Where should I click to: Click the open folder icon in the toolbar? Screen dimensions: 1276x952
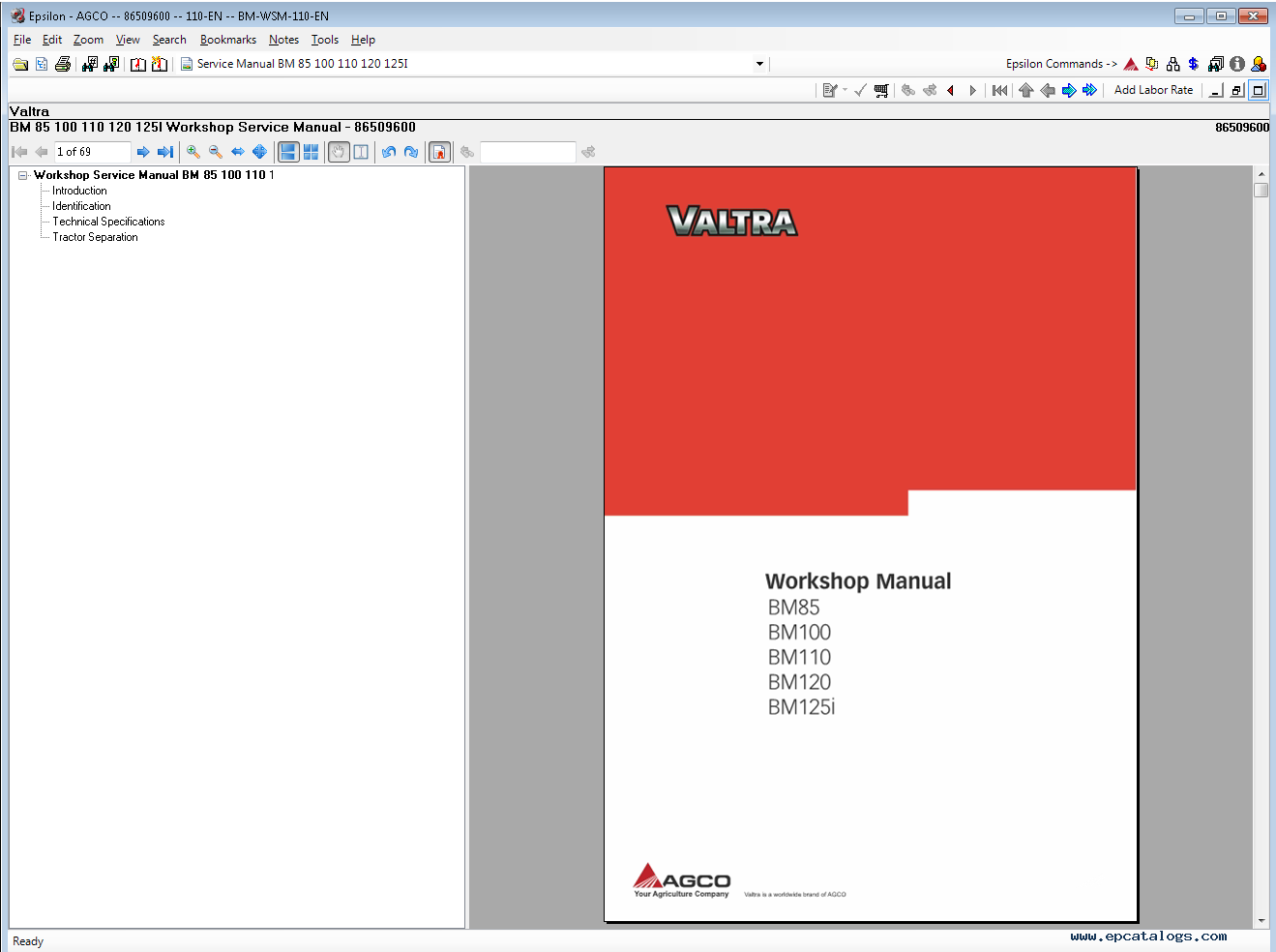tap(20, 64)
